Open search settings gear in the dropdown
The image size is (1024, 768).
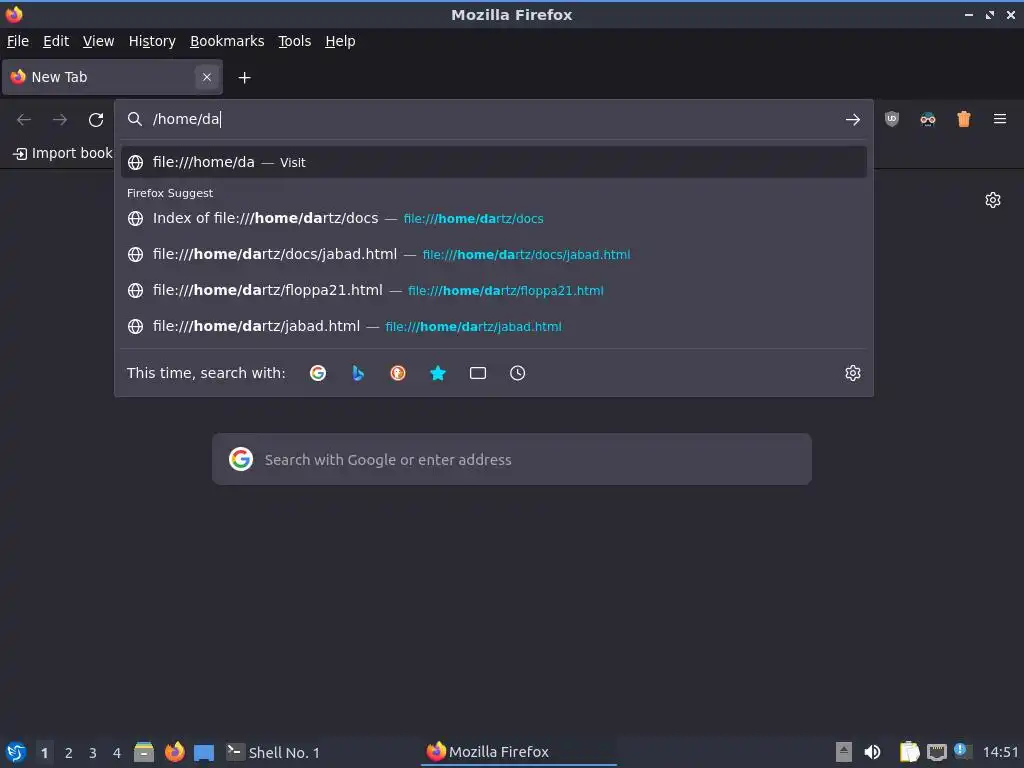pos(852,373)
